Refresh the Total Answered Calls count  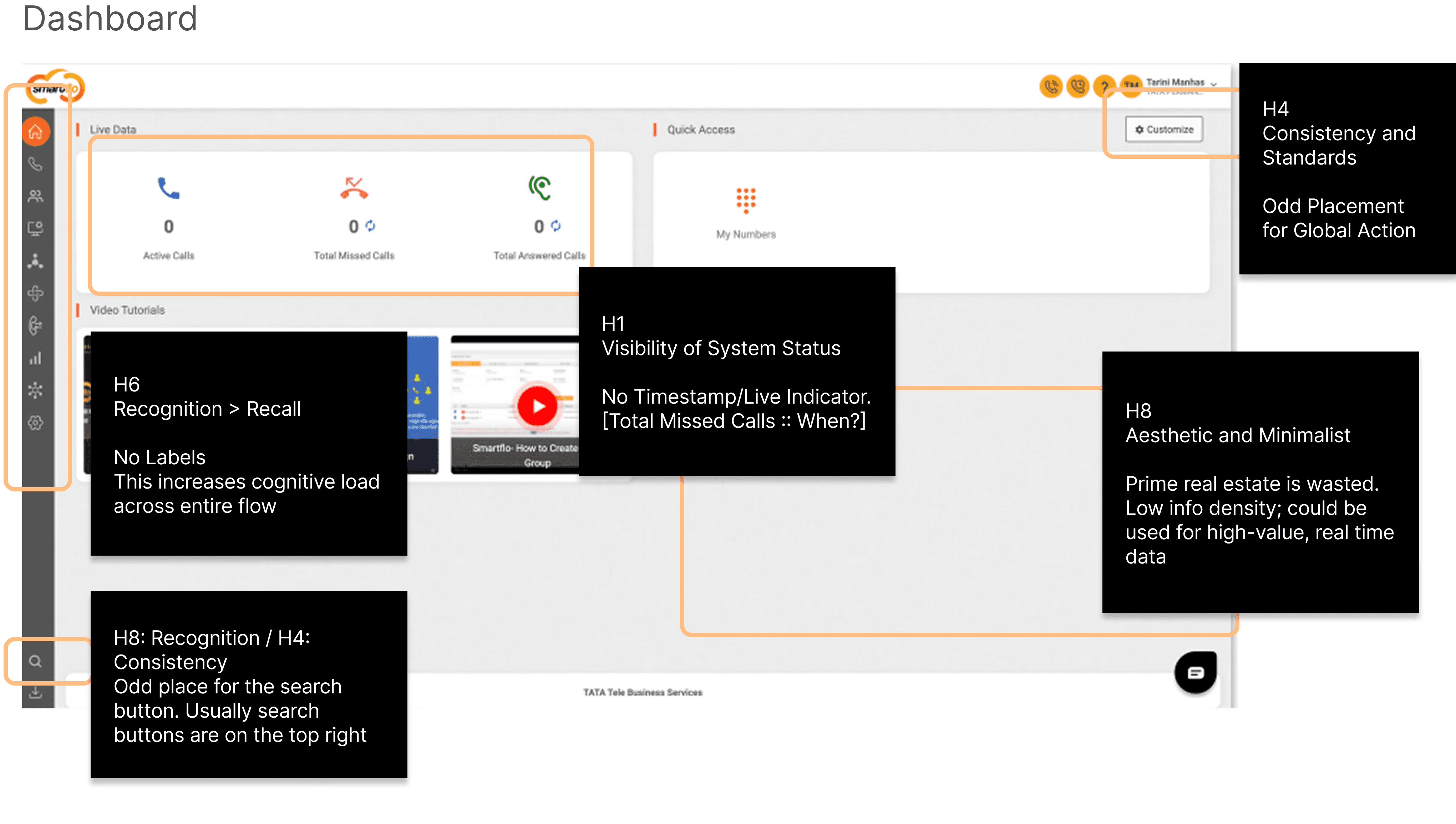556,226
